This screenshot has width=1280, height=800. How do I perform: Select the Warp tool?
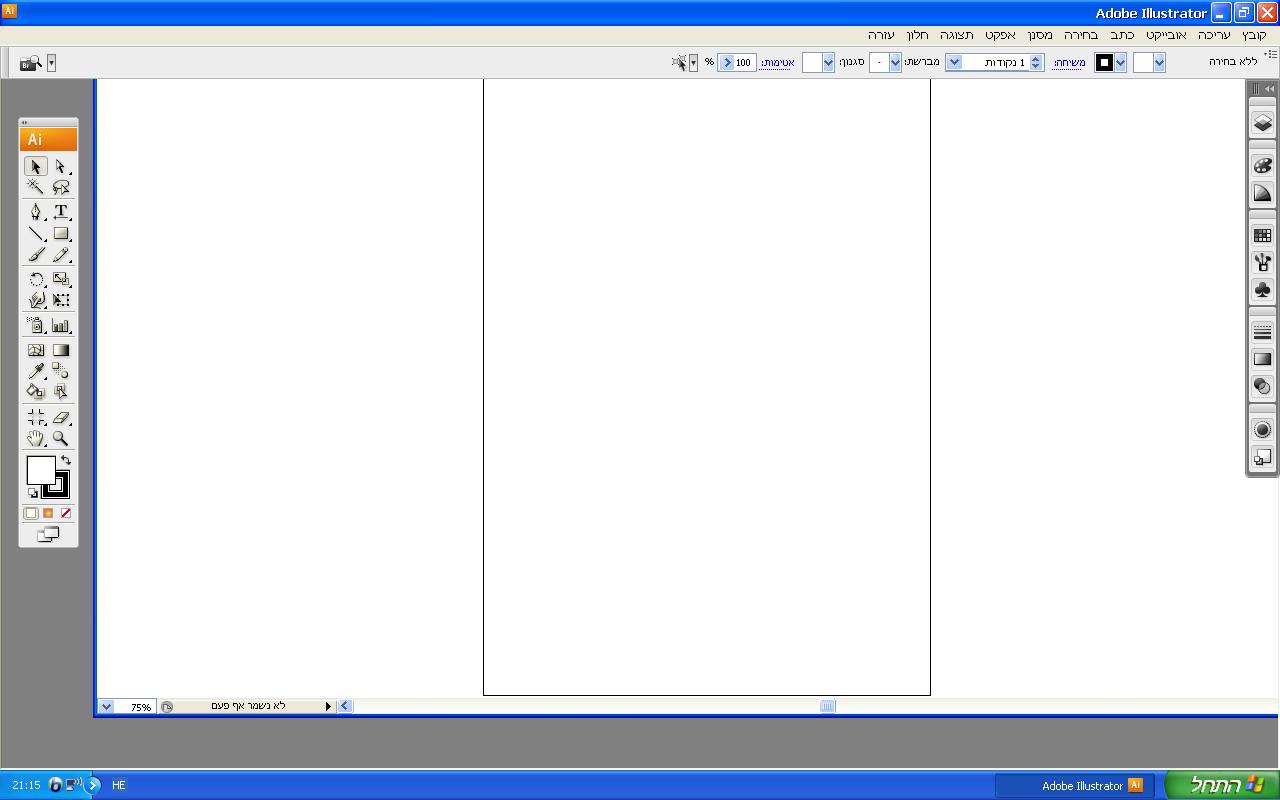click(36, 300)
